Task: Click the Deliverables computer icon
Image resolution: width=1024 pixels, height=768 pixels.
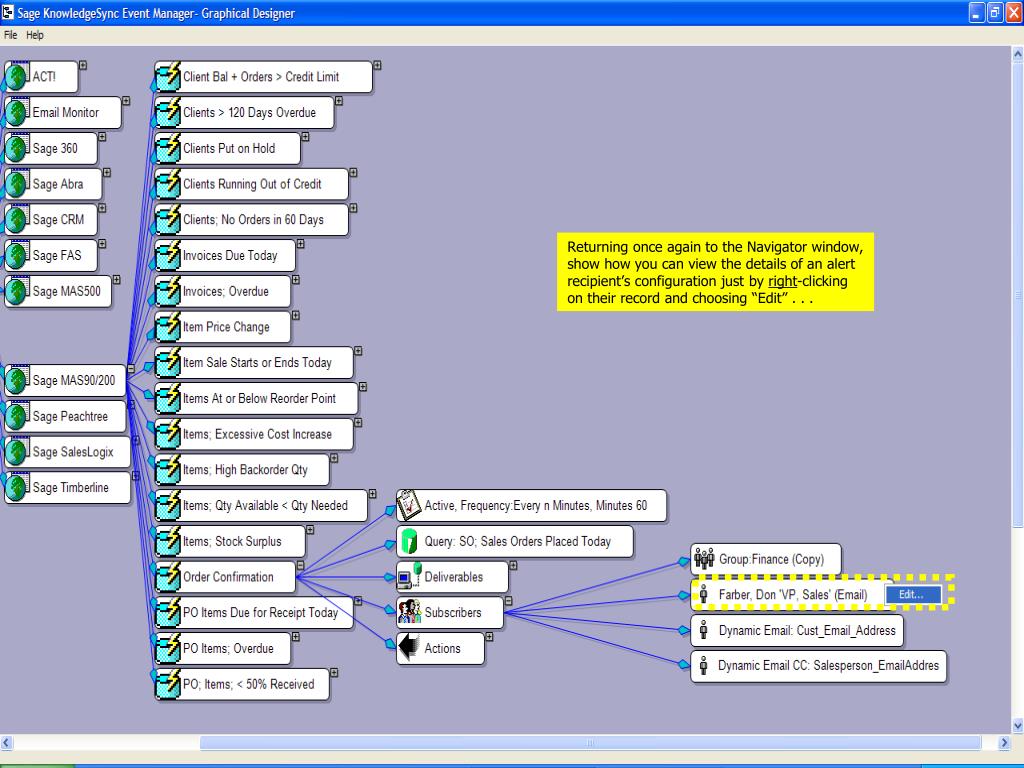Action: (x=409, y=577)
